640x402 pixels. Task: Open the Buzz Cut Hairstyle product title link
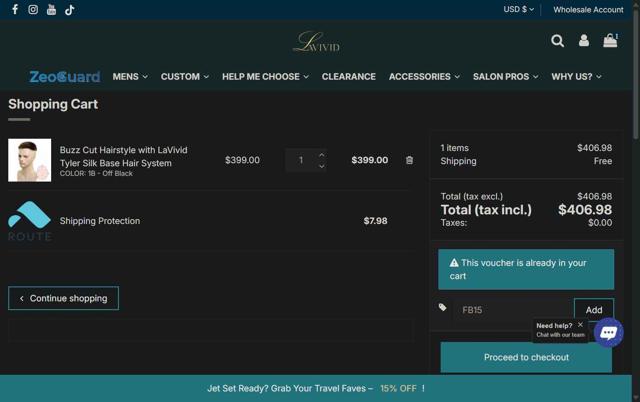click(x=123, y=156)
